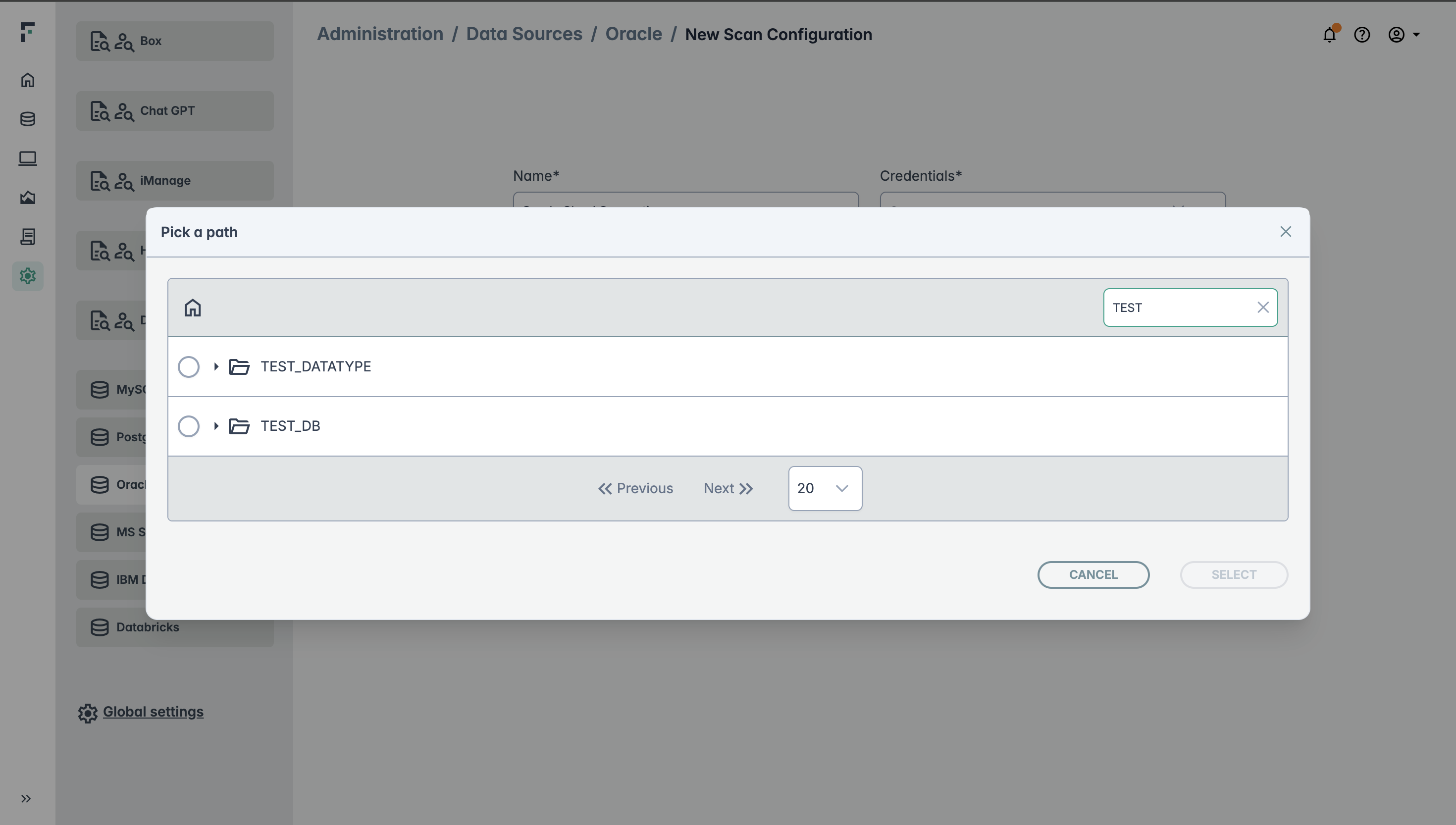The height and width of the screenshot is (825, 1456).
Task: Open the notifications bell
Action: tap(1329, 35)
